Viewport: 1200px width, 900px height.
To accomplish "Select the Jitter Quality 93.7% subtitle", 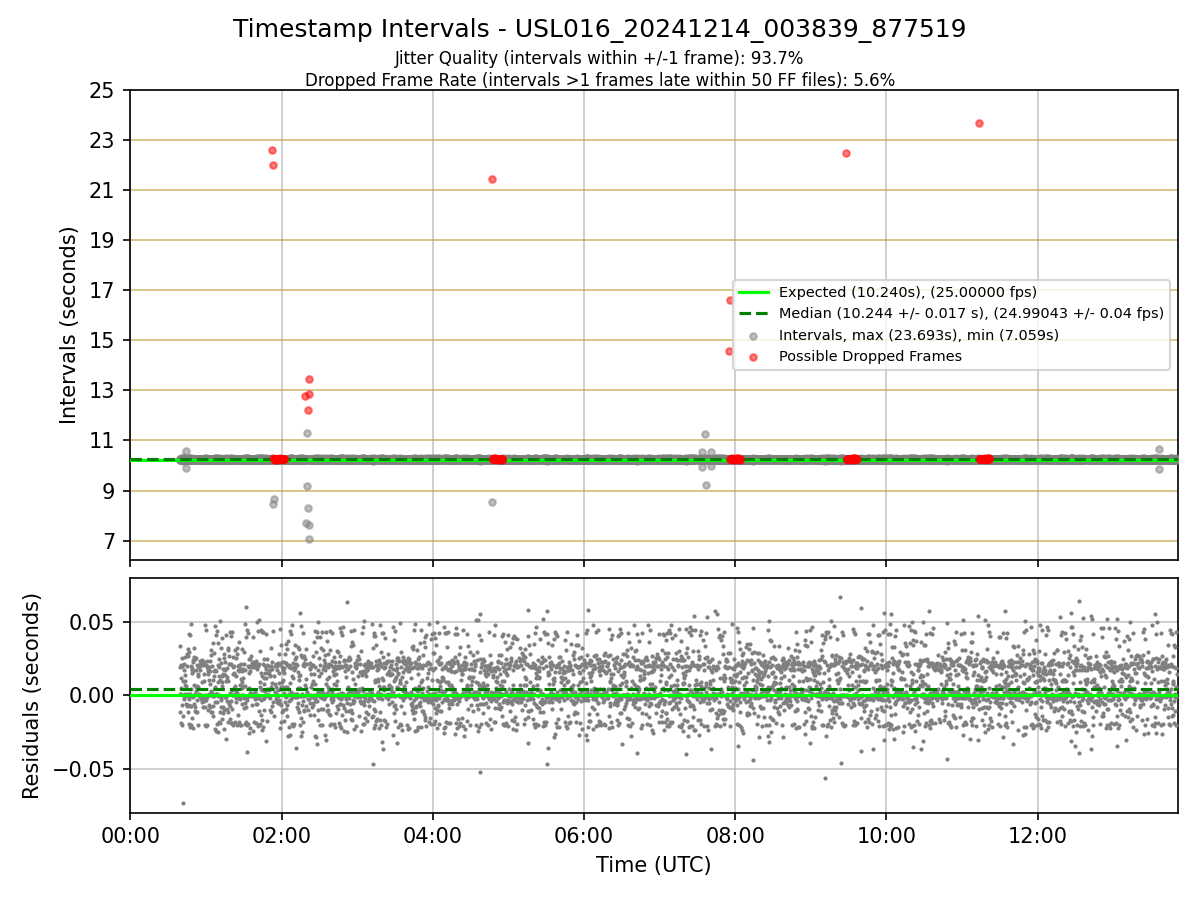I will coord(599,59).
